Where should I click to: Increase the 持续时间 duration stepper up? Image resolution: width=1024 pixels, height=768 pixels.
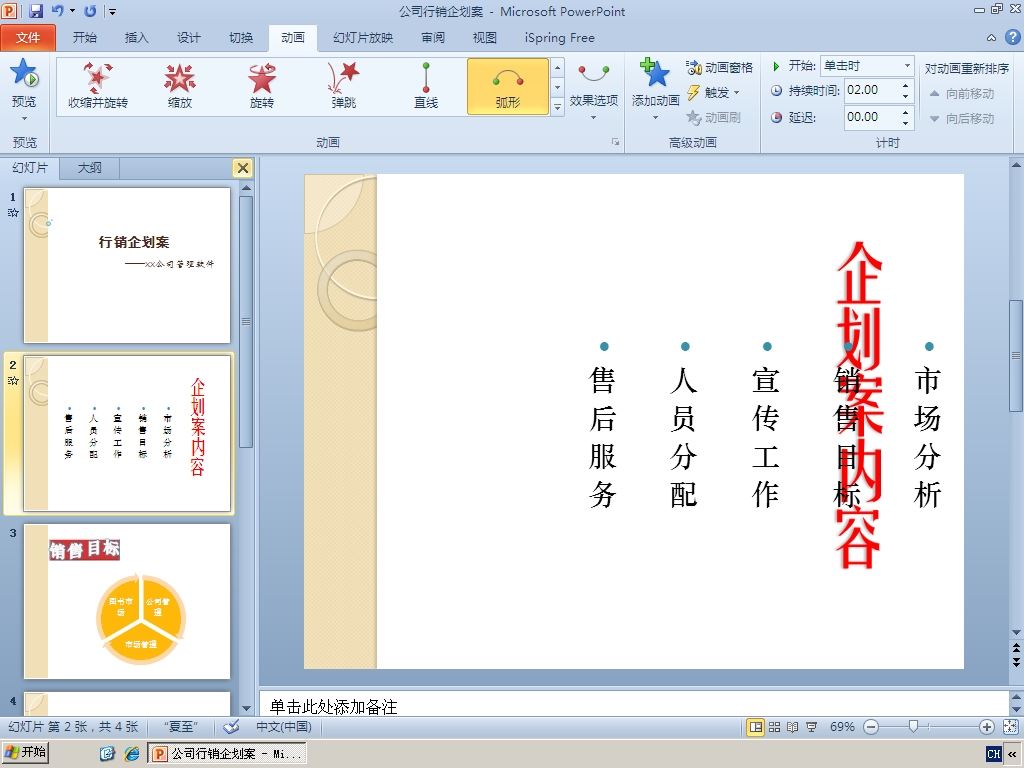pyautogui.click(x=906, y=86)
